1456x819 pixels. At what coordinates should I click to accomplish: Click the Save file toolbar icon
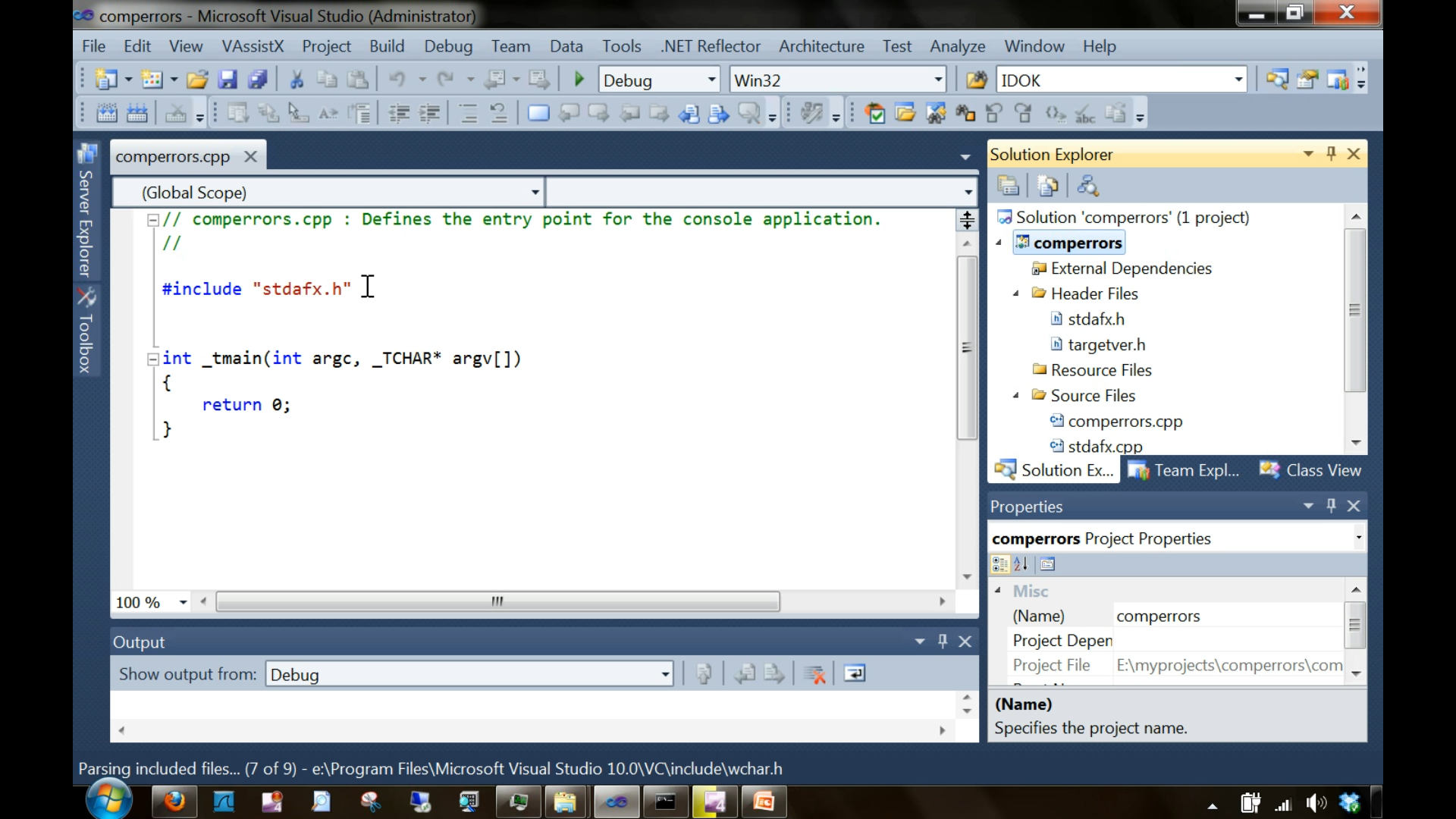point(227,80)
